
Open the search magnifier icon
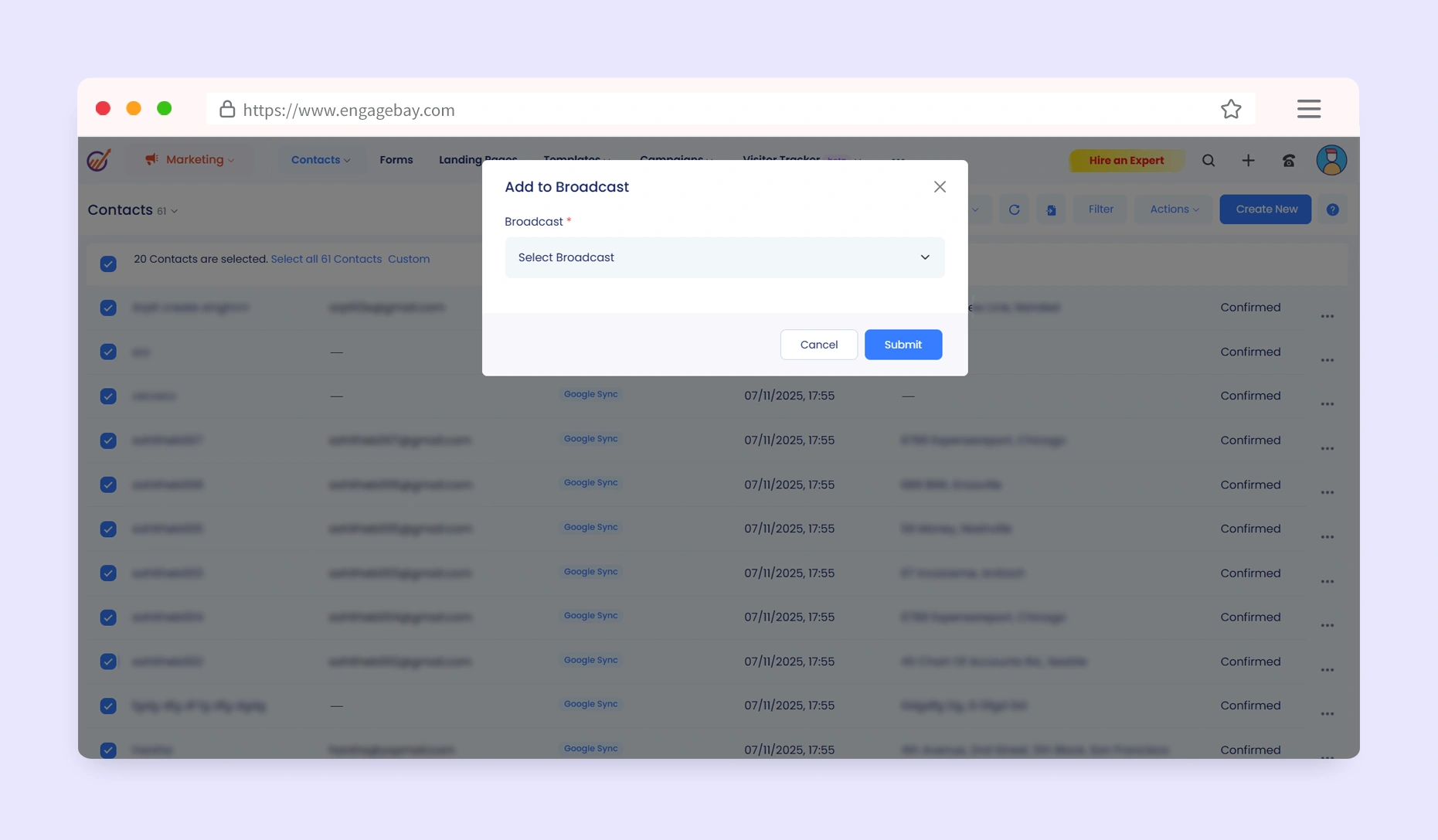(1209, 161)
